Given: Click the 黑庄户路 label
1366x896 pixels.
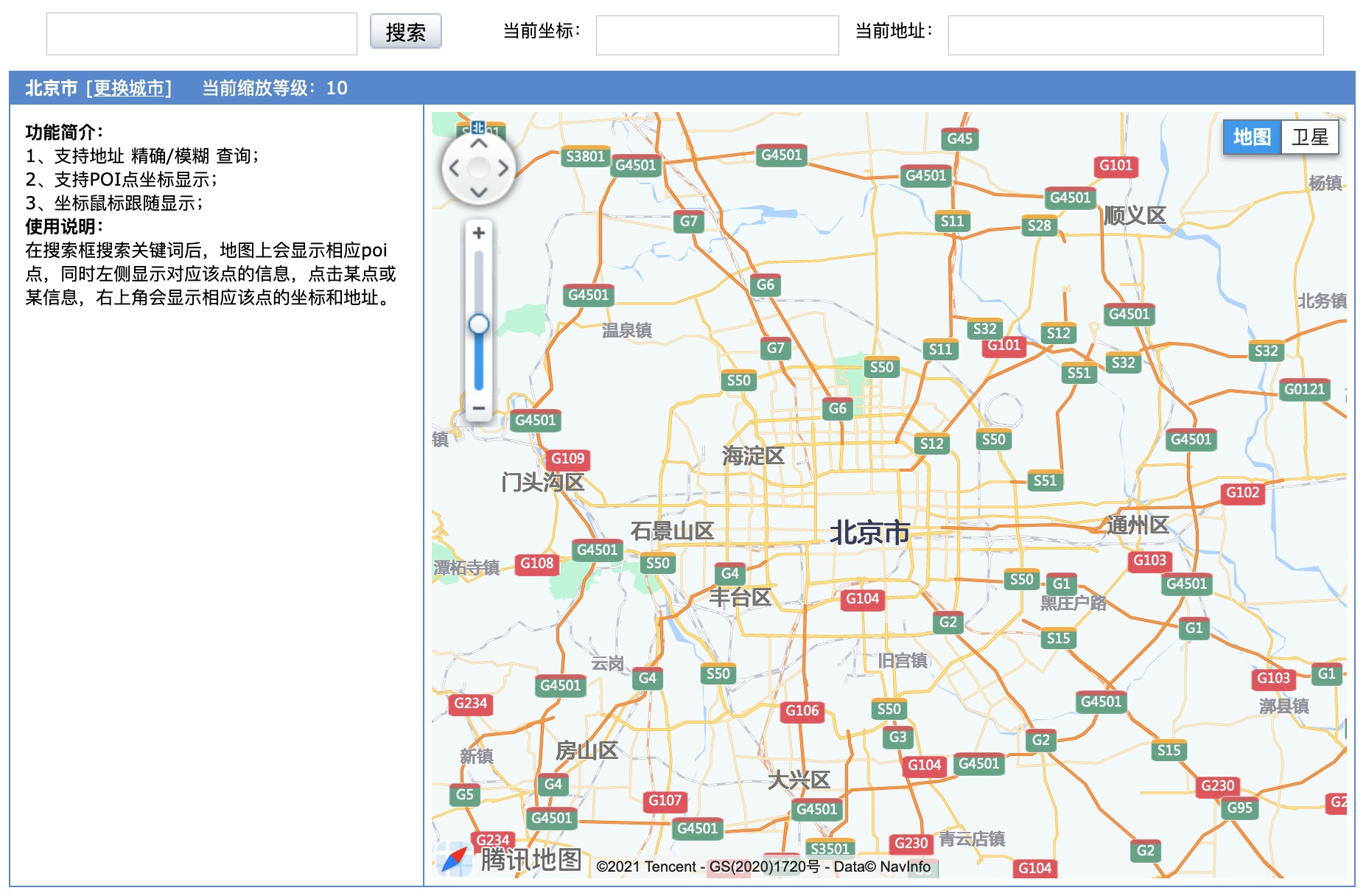Looking at the screenshot, I should [x=1073, y=603].
